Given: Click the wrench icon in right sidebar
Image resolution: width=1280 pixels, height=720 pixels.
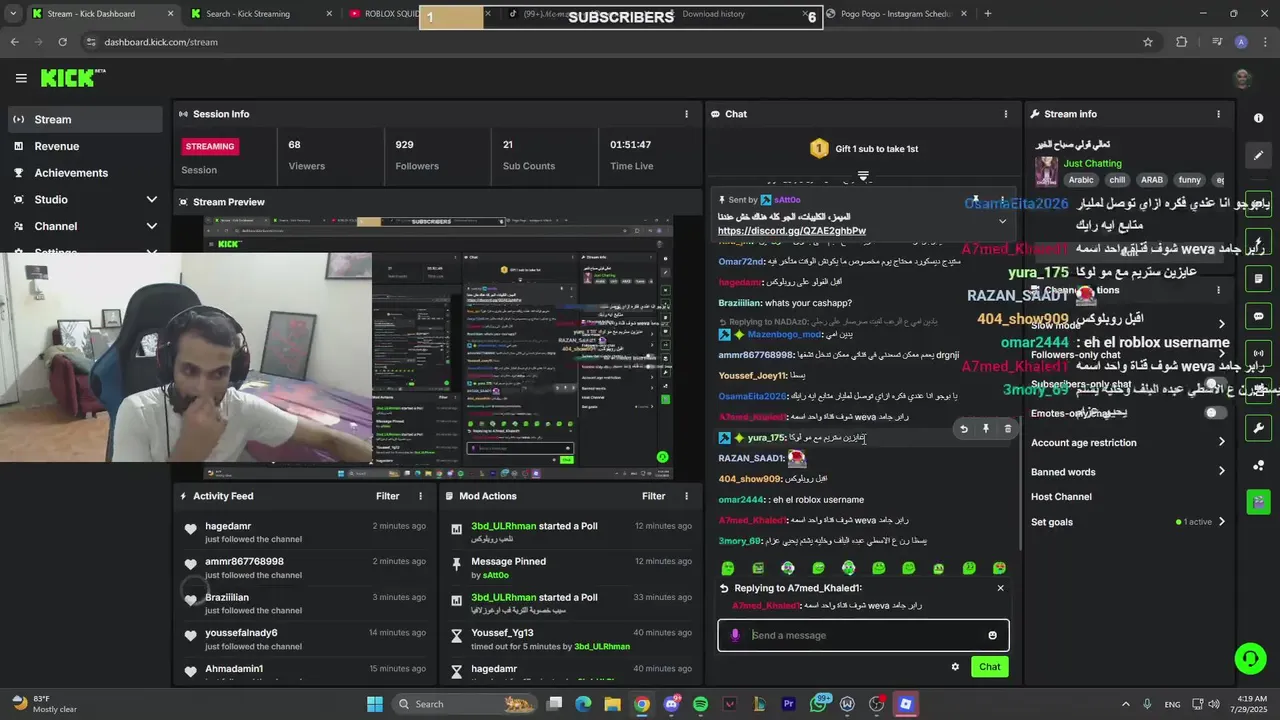Looking at the screenshot, I should click(x=1258, y=428).
